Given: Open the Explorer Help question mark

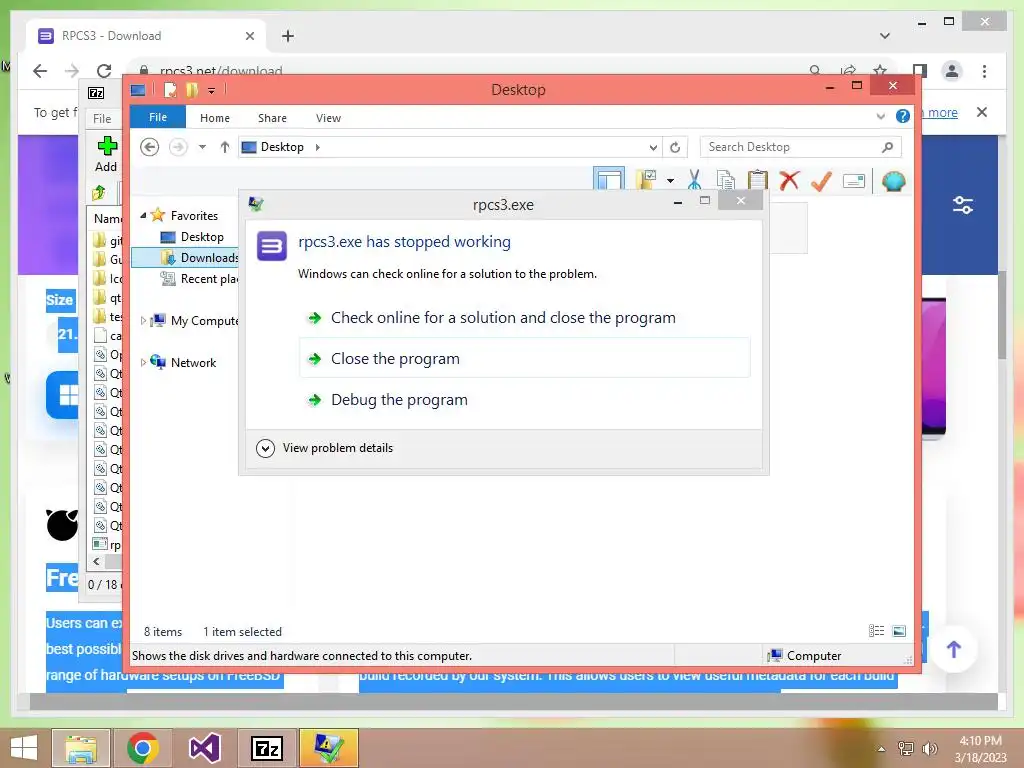Looking at the screenshot, I should pyautogui.click(x=903, y=116).
